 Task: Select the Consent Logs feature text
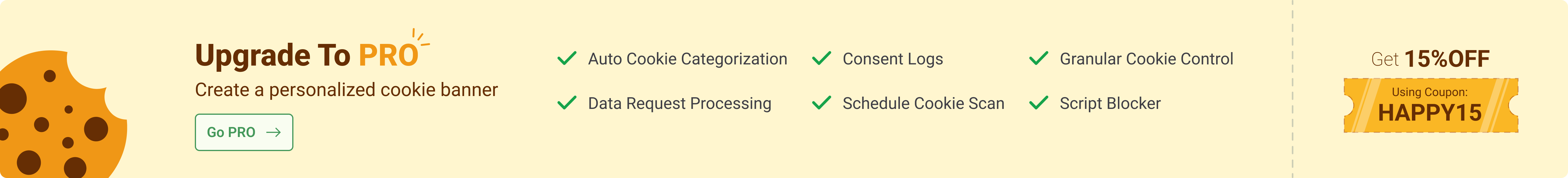coord(892,59)
